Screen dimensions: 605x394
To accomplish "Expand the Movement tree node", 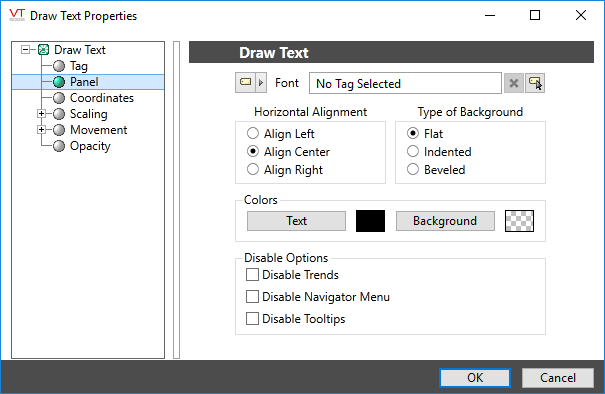I will (41, 130).
